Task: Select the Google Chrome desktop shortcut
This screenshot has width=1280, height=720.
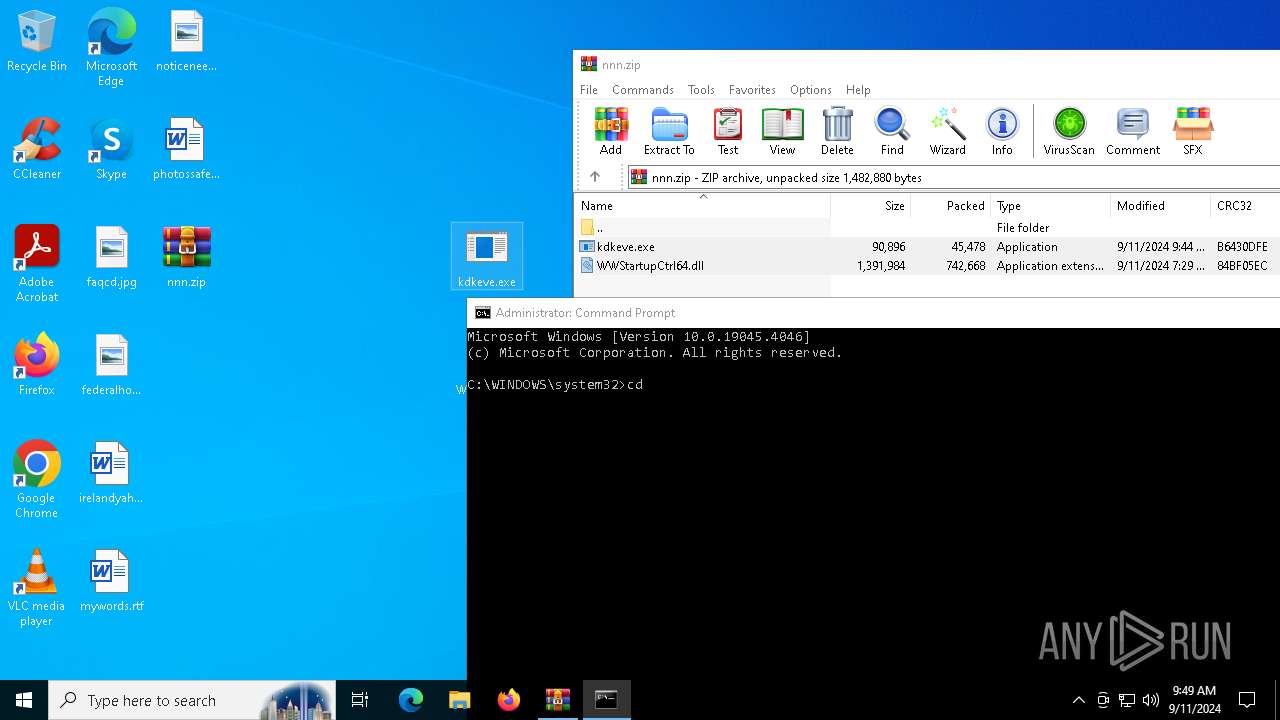Action: 37,480
